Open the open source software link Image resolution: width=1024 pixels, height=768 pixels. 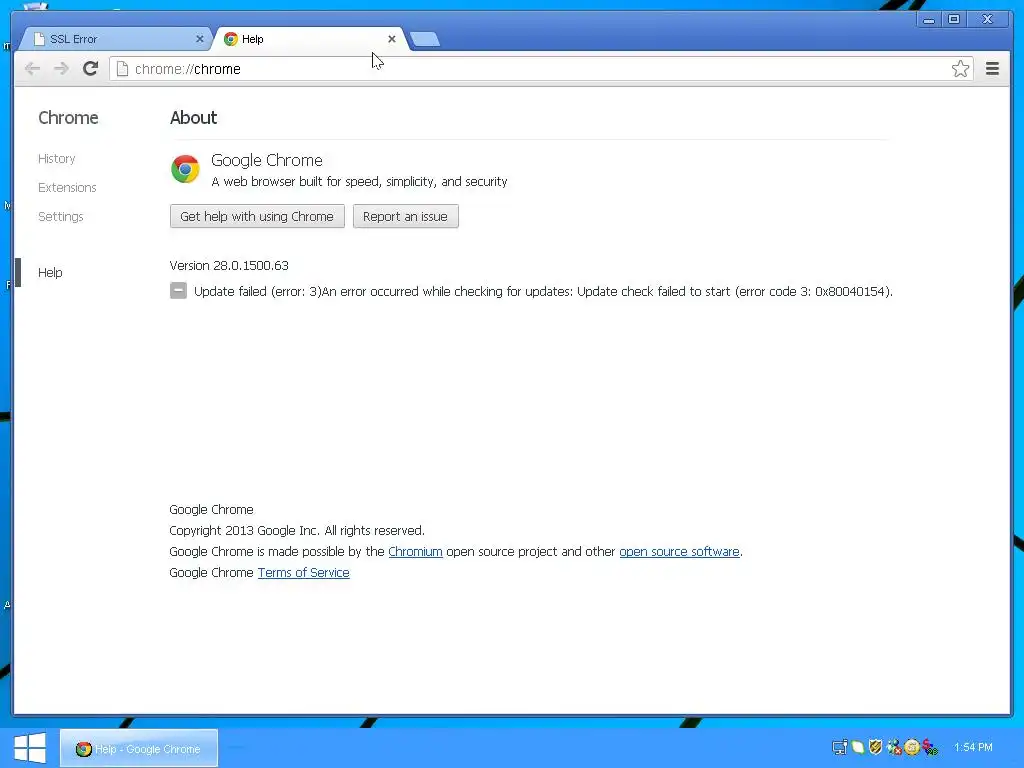pyautogui.click(x=679, y=551)
